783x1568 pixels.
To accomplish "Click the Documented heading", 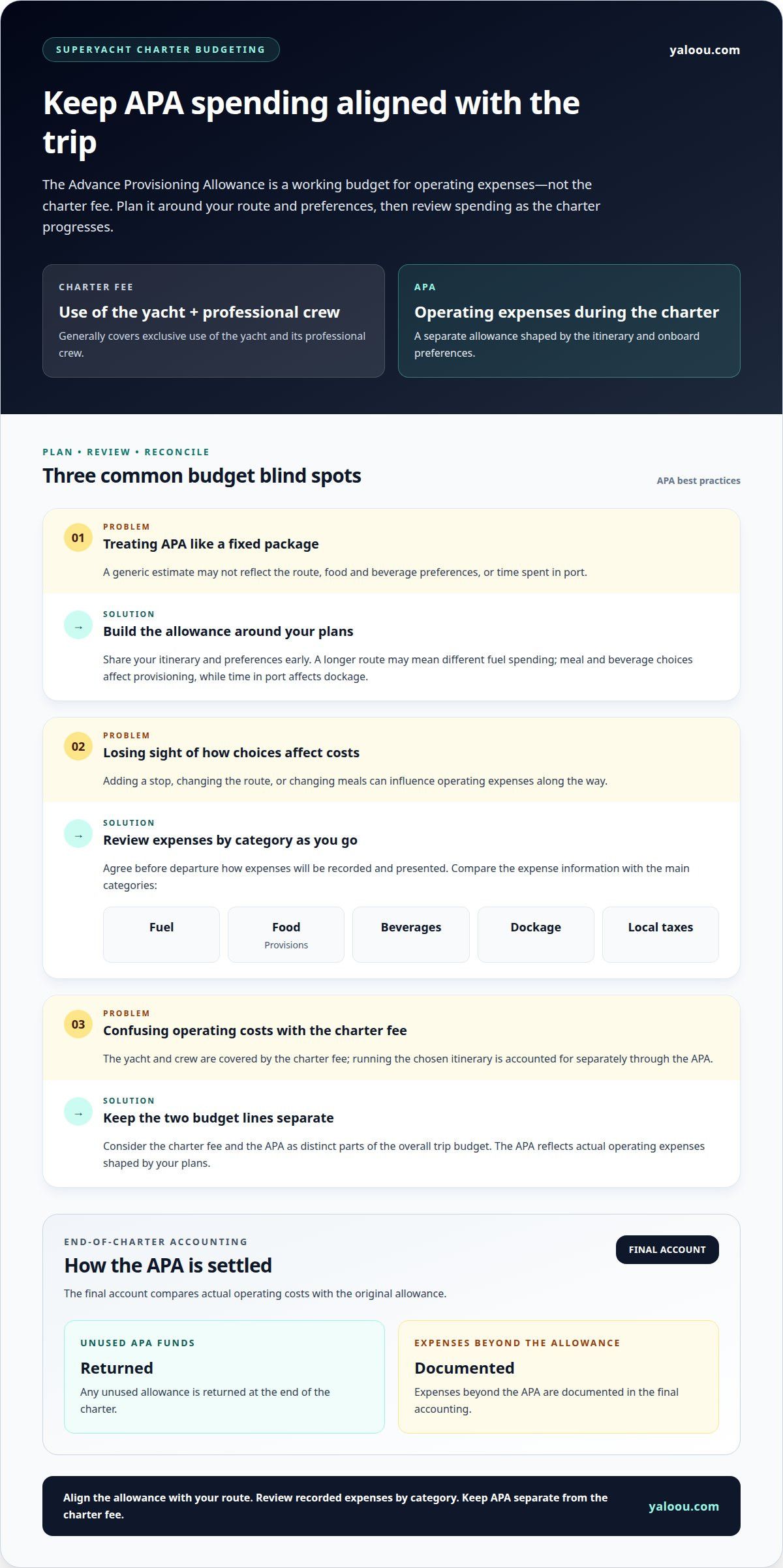I will tap(464, 1368).
